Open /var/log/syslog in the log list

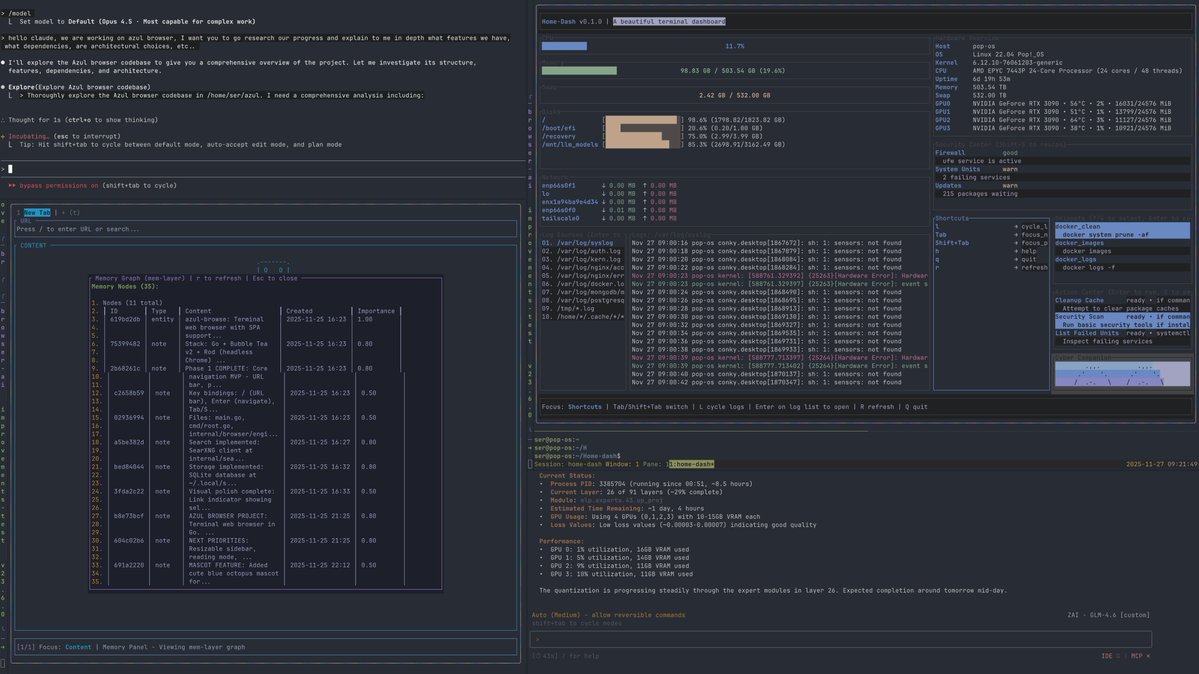[583, 243]
